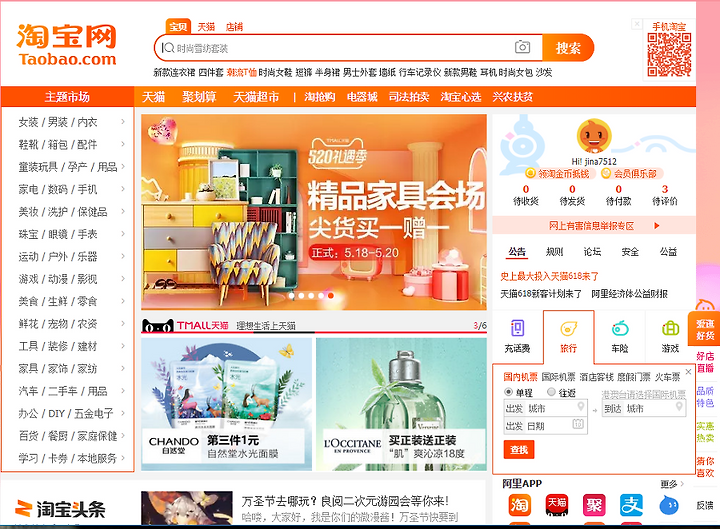Close the QR code panel

[636, 23]
